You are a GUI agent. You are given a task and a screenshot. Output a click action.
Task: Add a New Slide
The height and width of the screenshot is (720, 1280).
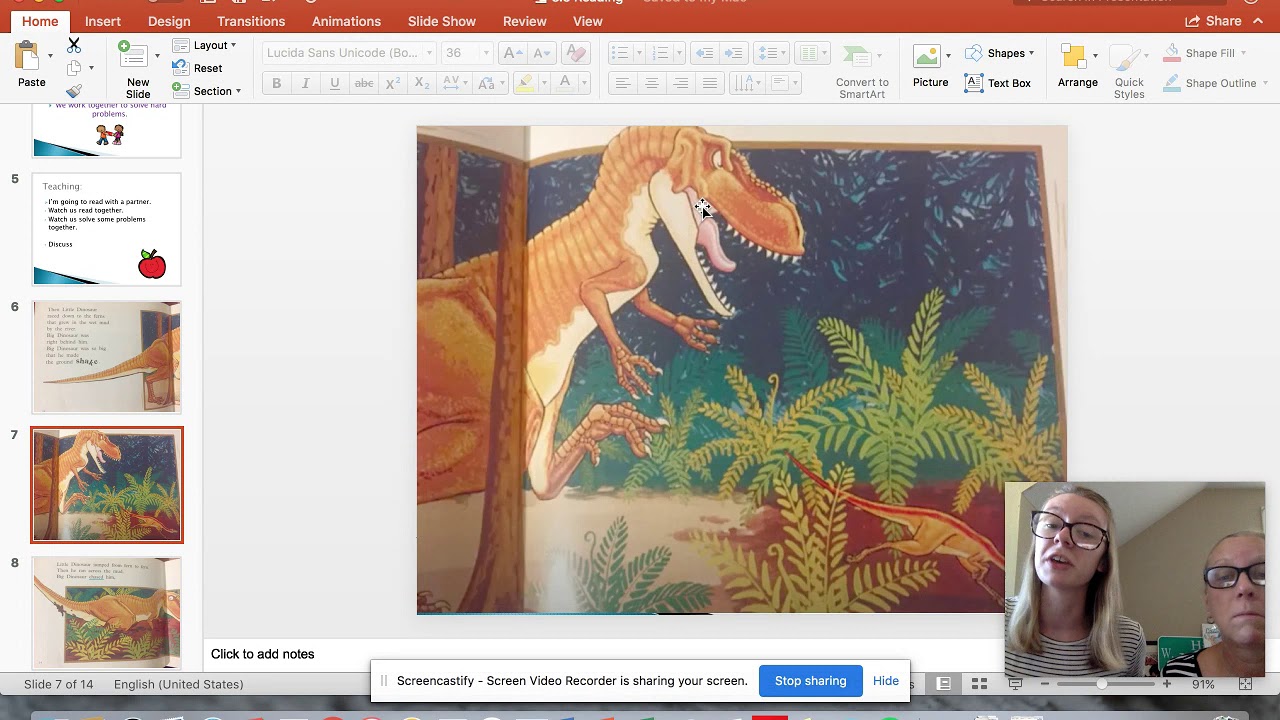(138, 68)
